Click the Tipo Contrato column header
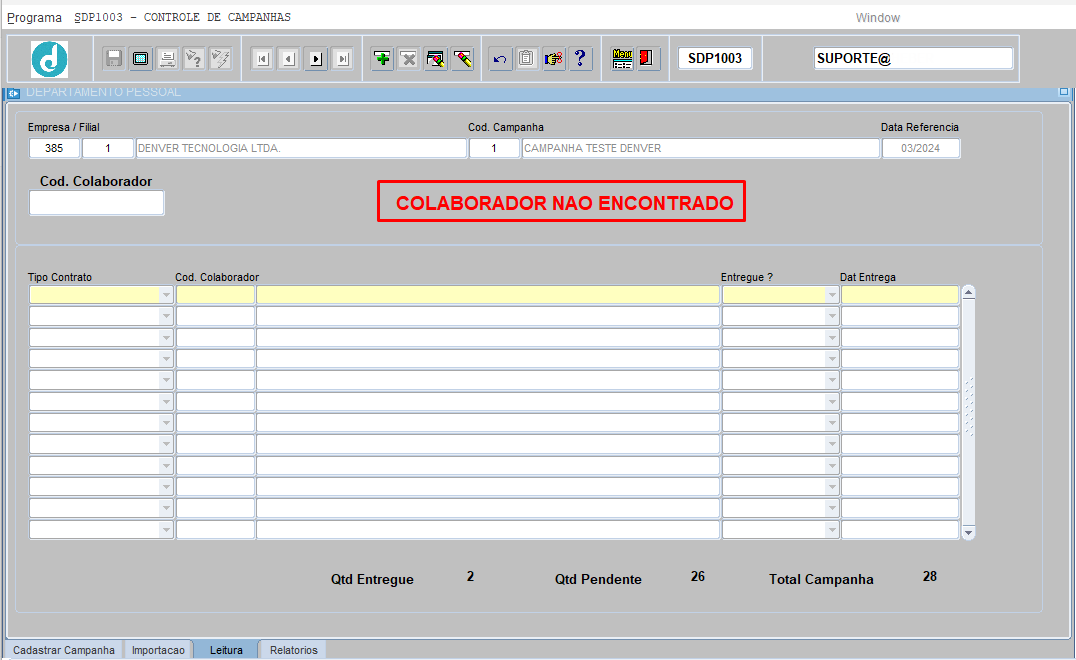Image resolution: width=1076 pixels, height=660 pixels. [x=60, y=277]
